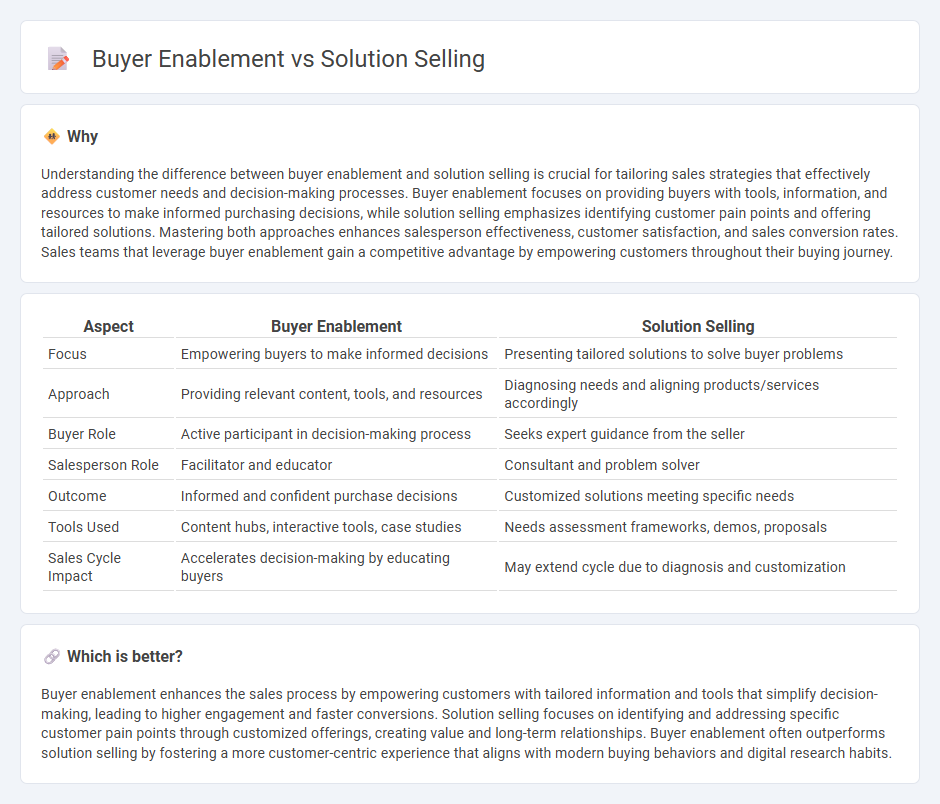Click the chain link icon by Which is better?

click(x=52, y=657)
